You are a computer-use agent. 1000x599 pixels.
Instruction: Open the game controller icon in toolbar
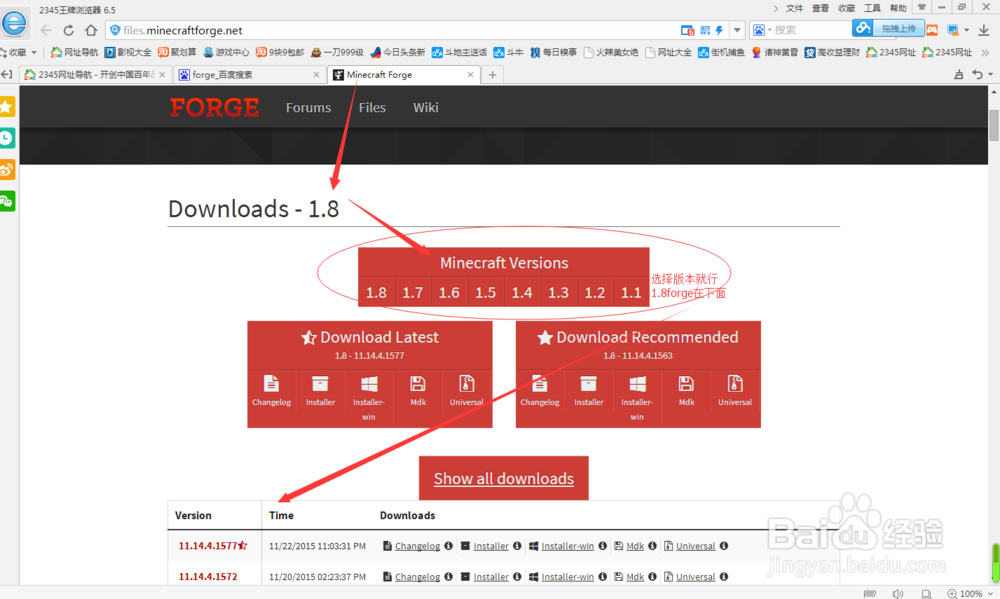point(932,30)
